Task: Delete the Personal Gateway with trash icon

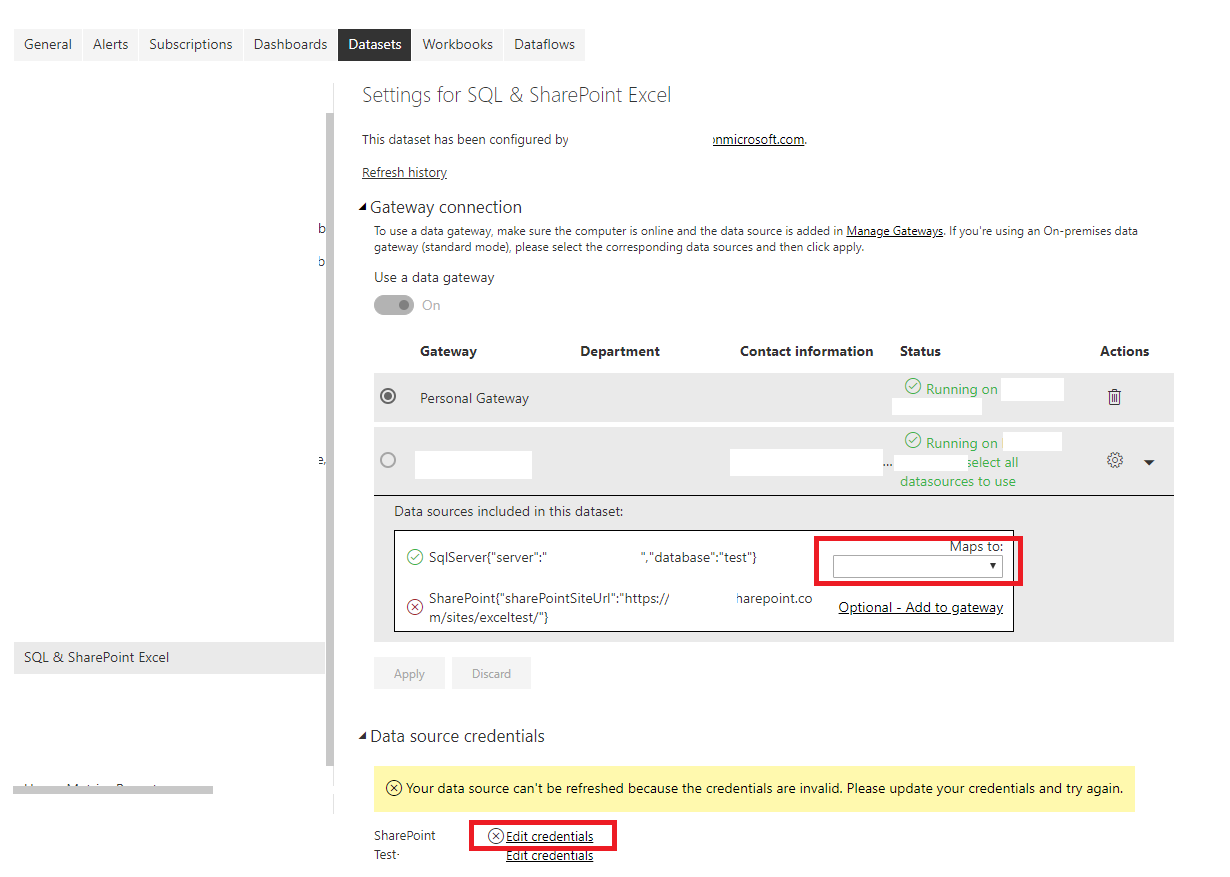Action: pyautogui.click(x=1114, y=397)
